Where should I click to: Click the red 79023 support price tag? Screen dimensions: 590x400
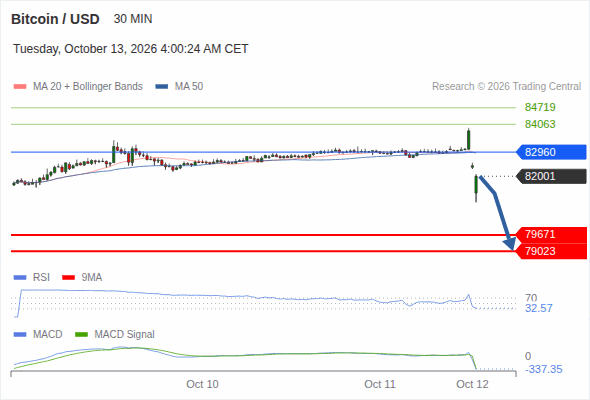[551, 251]
